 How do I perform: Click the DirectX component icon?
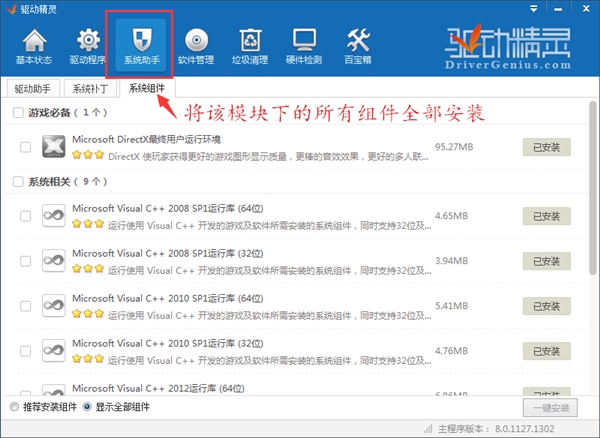[x=54, y=147]
